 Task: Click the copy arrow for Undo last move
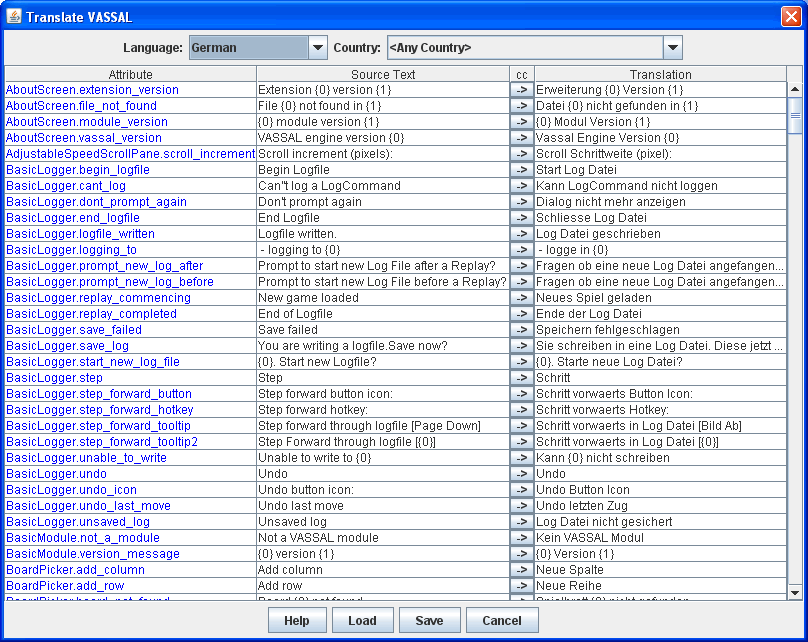click(521, 506)
